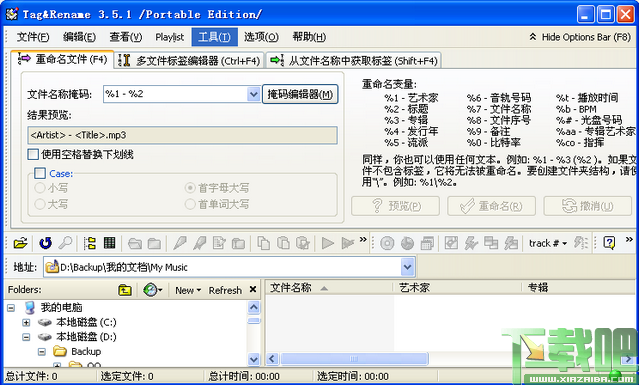This screenshot has height=385, width=639.
Task: Click the blue refresh arrow toolbar icon
Action: 45,243
